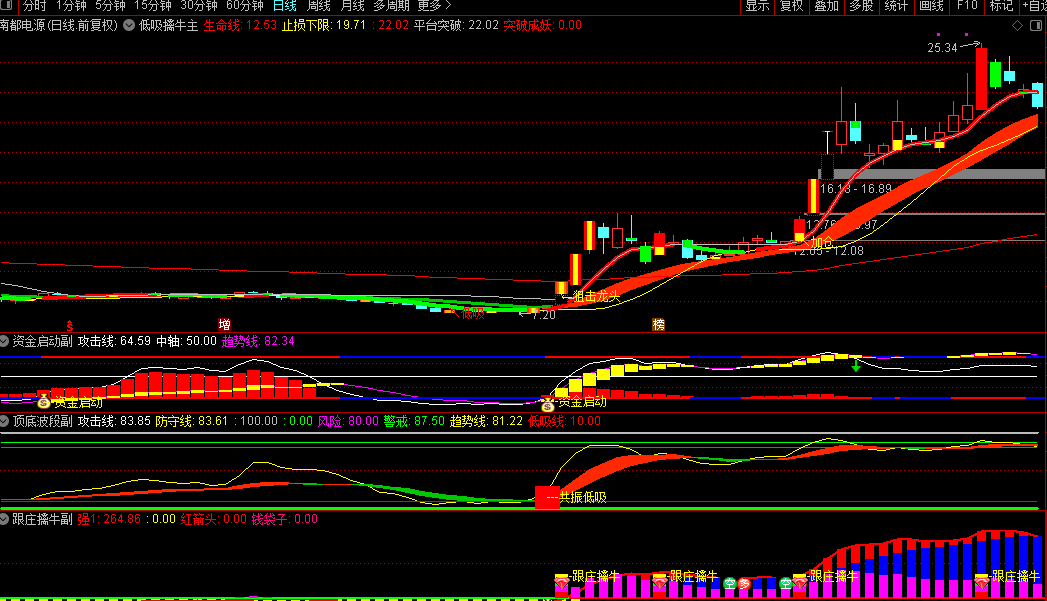Image resolution: width=1047 pixels, height=601 pixels.
Task: Open the 多股 multi-stock view
Action: (861, 6)
